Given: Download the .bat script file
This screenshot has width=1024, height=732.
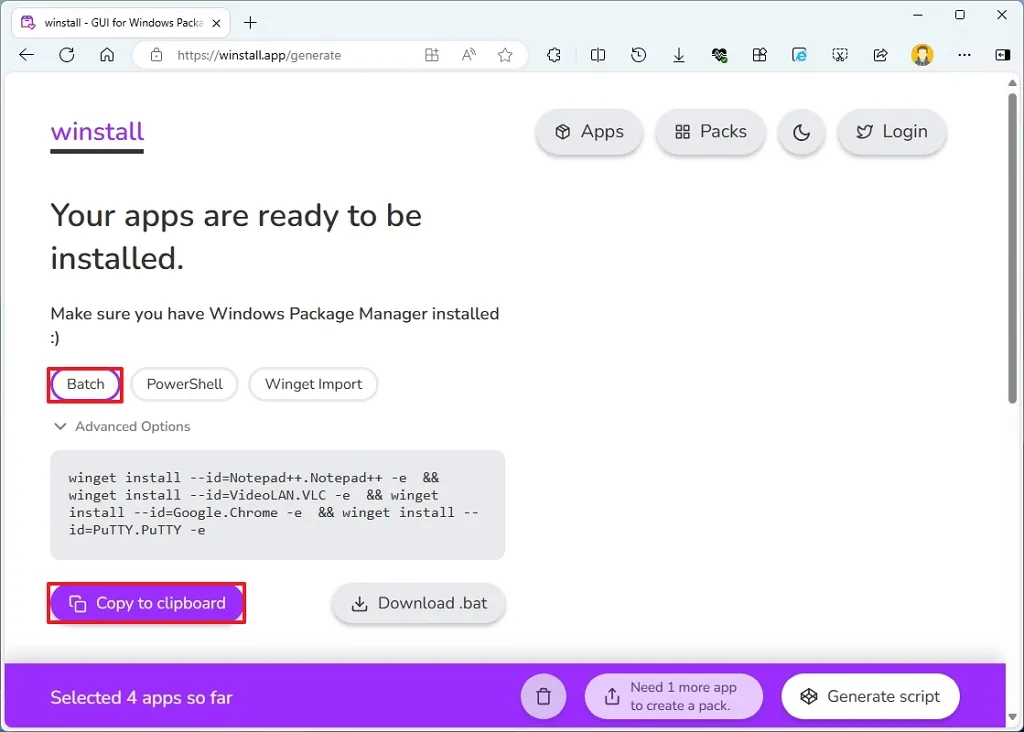Looking at the screenshot, I should 418,603.
